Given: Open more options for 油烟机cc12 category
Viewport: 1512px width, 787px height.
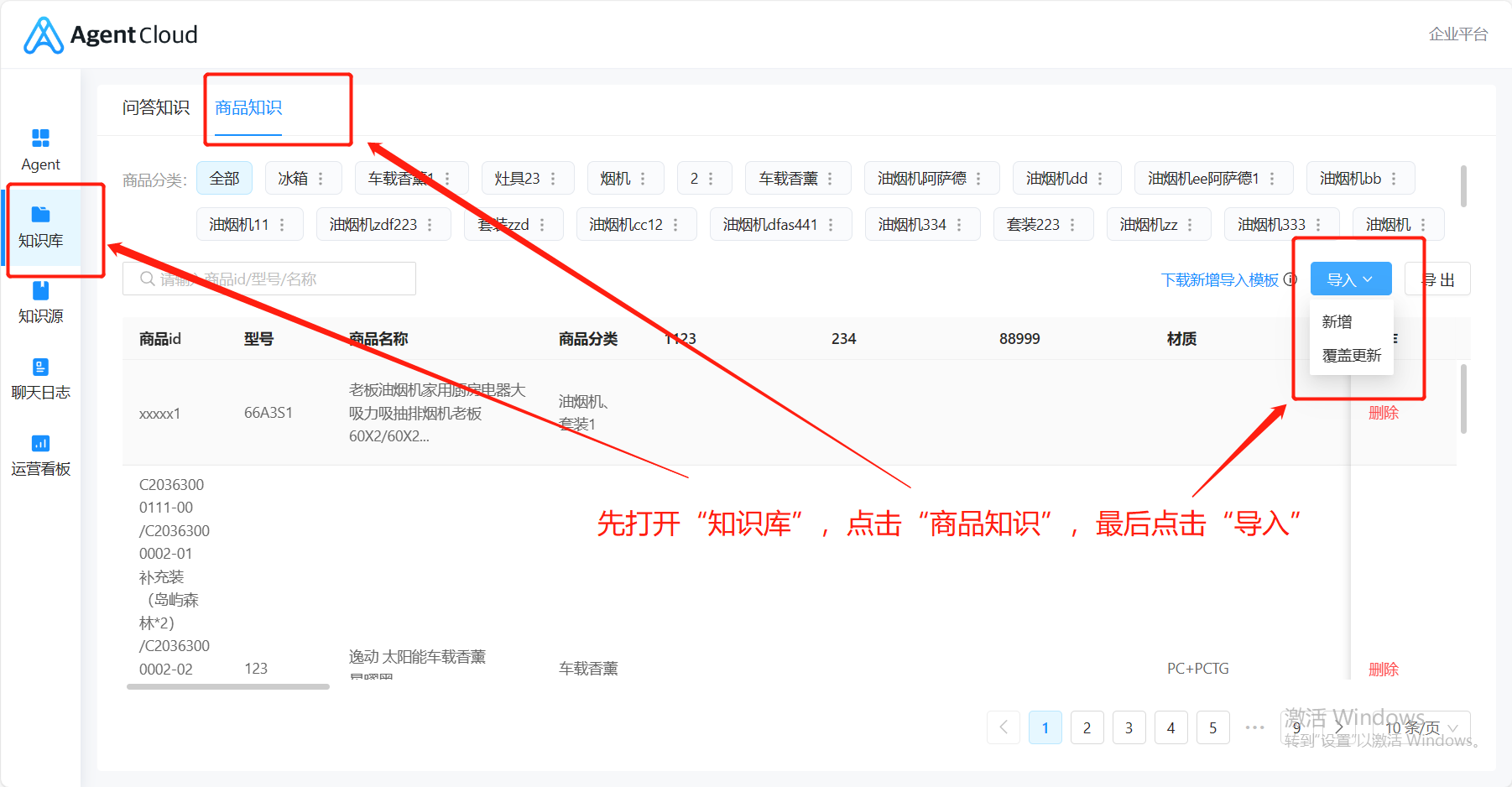Looking at the screenshot, I should click(x=675, y=225).
